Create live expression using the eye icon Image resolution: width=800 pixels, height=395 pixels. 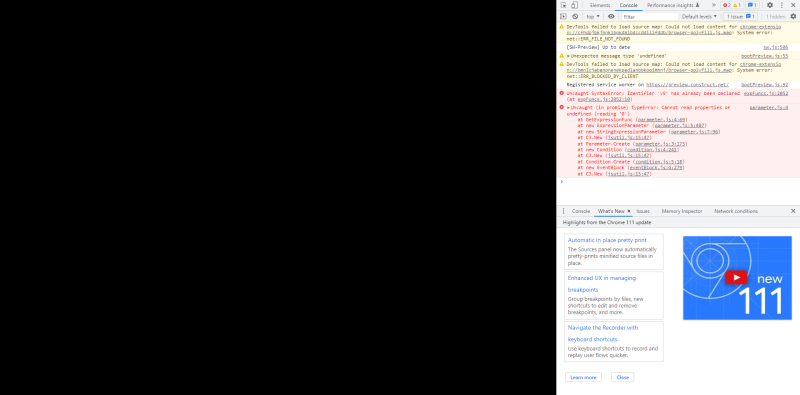coord(611,16)
